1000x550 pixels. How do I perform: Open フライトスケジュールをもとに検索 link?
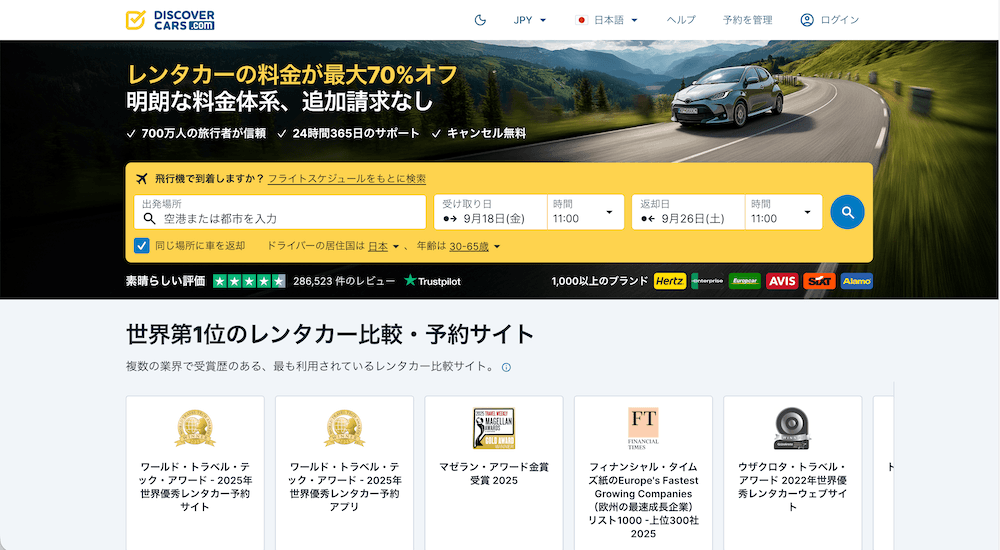pos(346,179)
